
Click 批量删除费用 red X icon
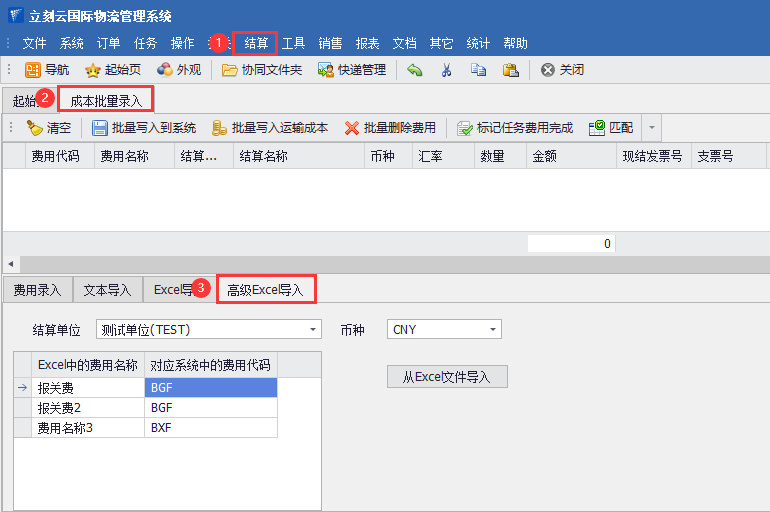coord(352,128)
